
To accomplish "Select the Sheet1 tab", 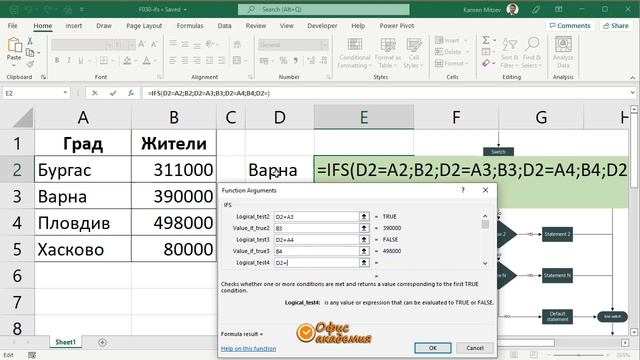I will coord(66,342).
